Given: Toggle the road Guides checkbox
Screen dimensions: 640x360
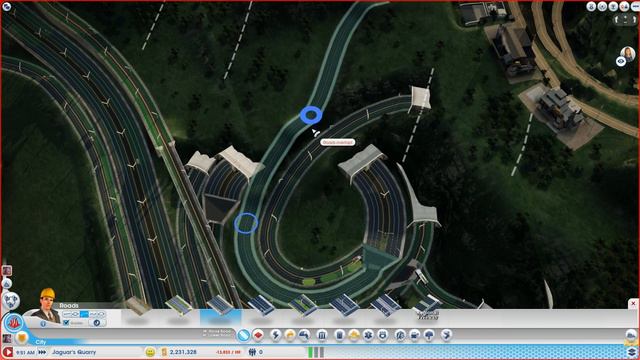Looking at the screenshot, I should click(x=66, y=322).
